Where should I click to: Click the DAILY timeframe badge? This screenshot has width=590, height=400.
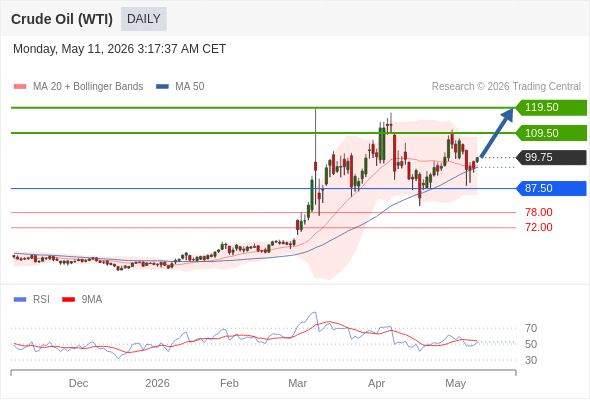[x=144, y=19]
